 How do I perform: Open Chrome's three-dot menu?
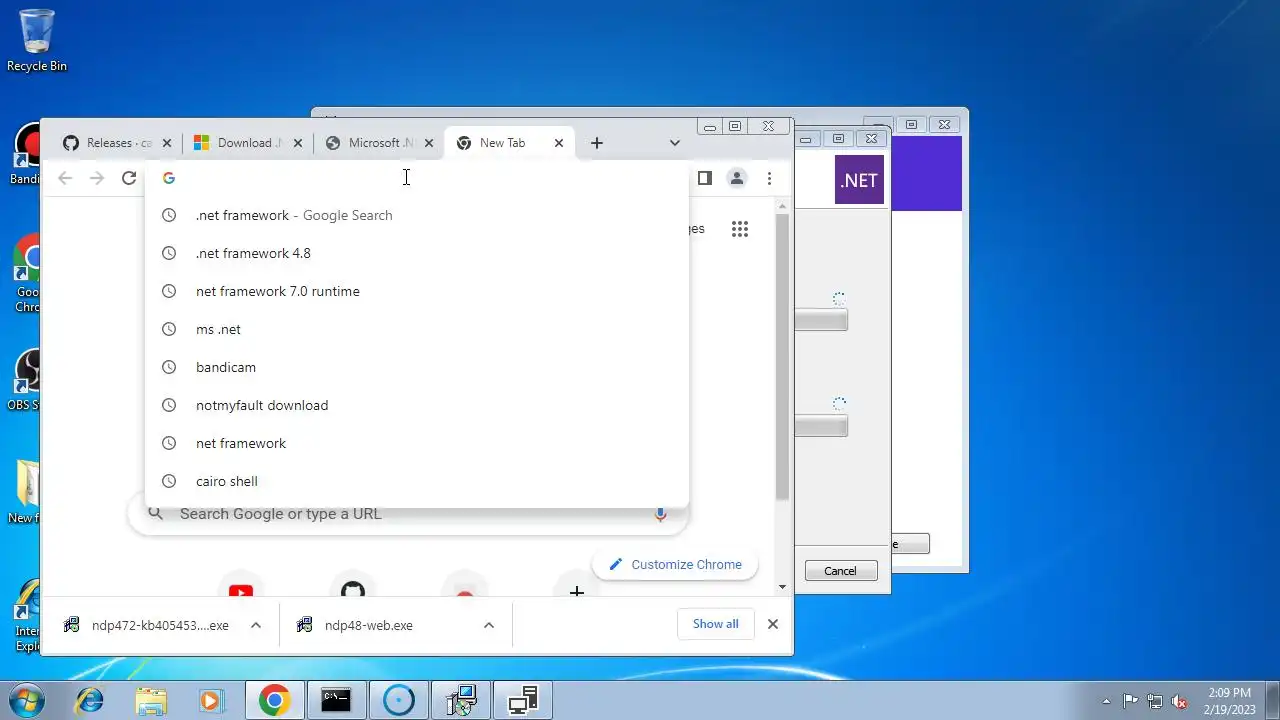769,178
